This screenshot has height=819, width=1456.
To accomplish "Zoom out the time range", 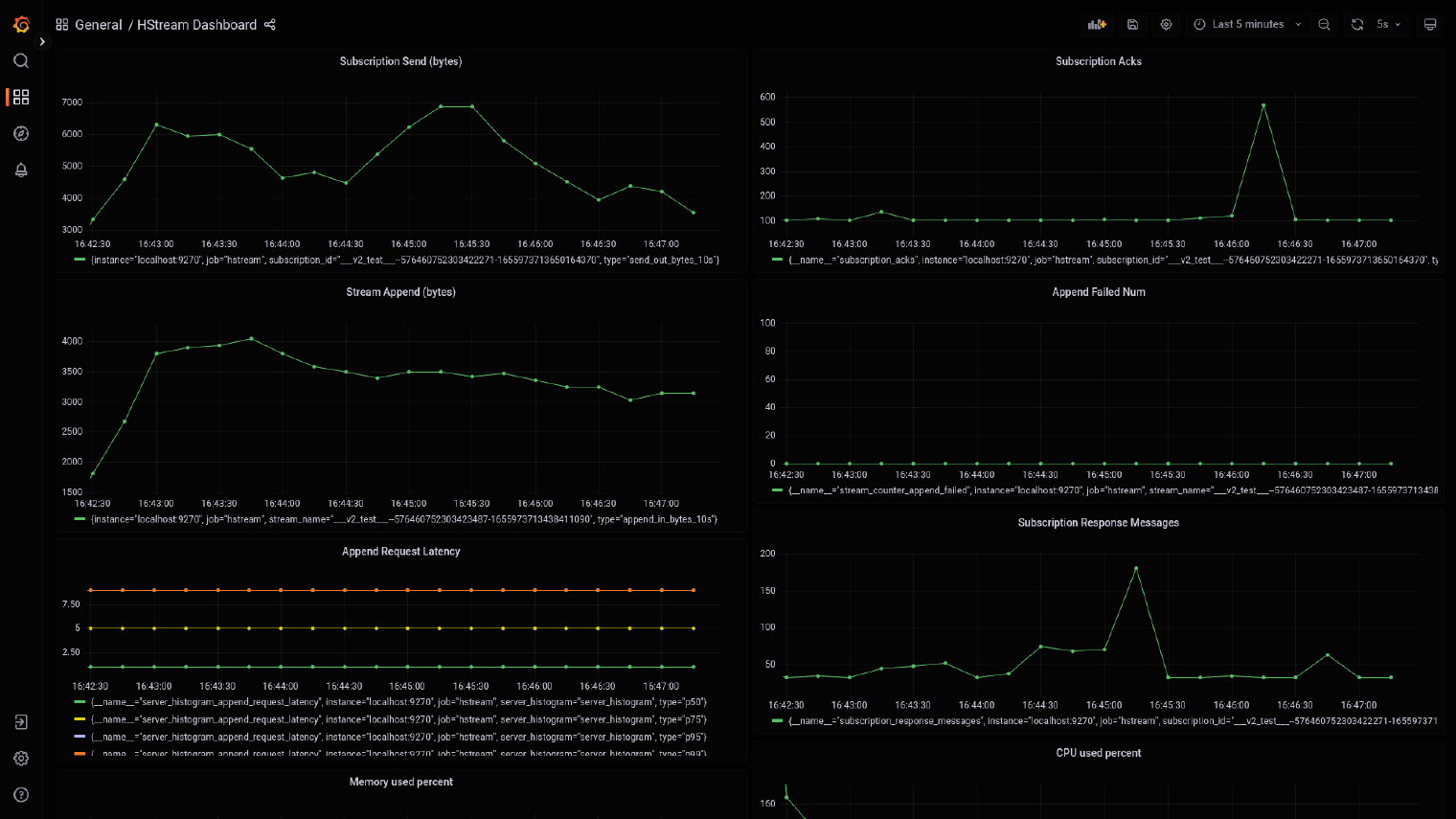I will (1324, 24).
